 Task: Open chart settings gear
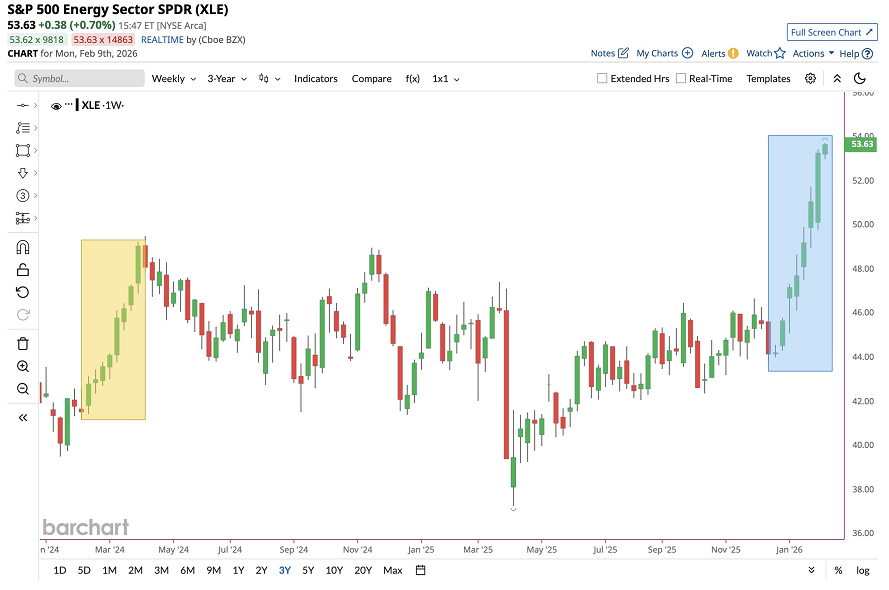click(811, 78)
